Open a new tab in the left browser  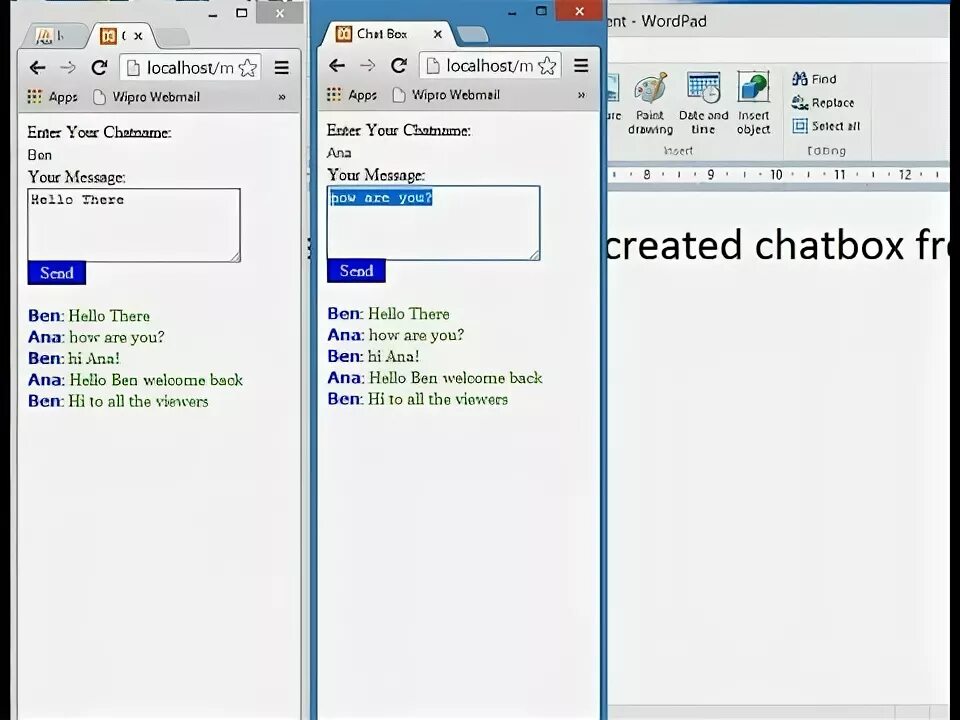174,37
